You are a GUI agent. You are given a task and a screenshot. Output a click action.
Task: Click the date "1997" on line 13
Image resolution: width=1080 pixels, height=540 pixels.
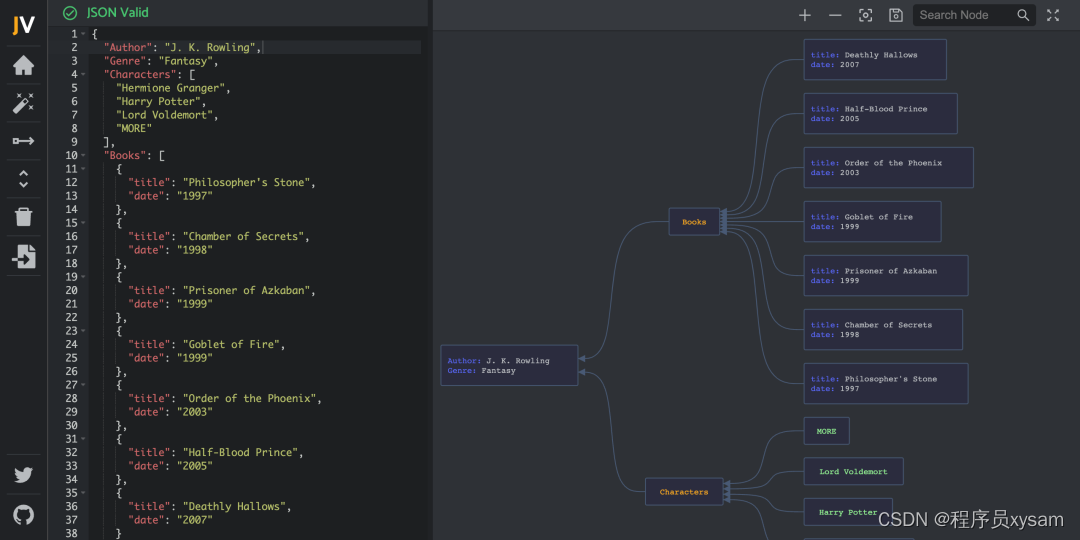point(195,196)
